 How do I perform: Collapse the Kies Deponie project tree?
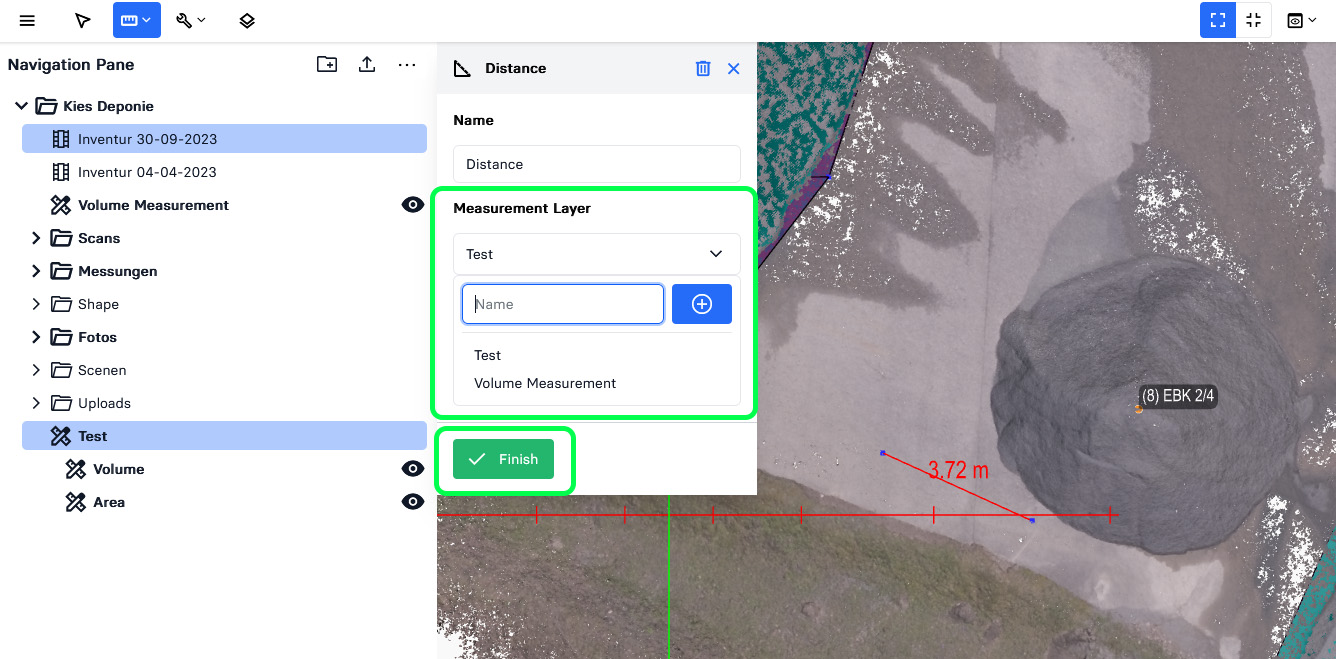21,106
